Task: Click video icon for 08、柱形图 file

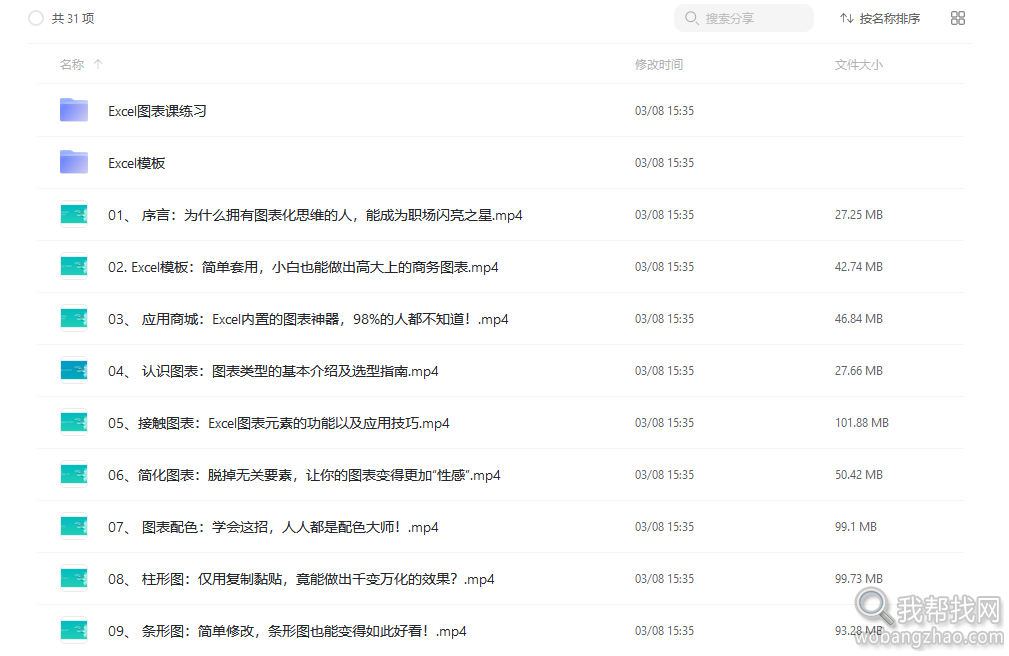Action: (74, 579)
